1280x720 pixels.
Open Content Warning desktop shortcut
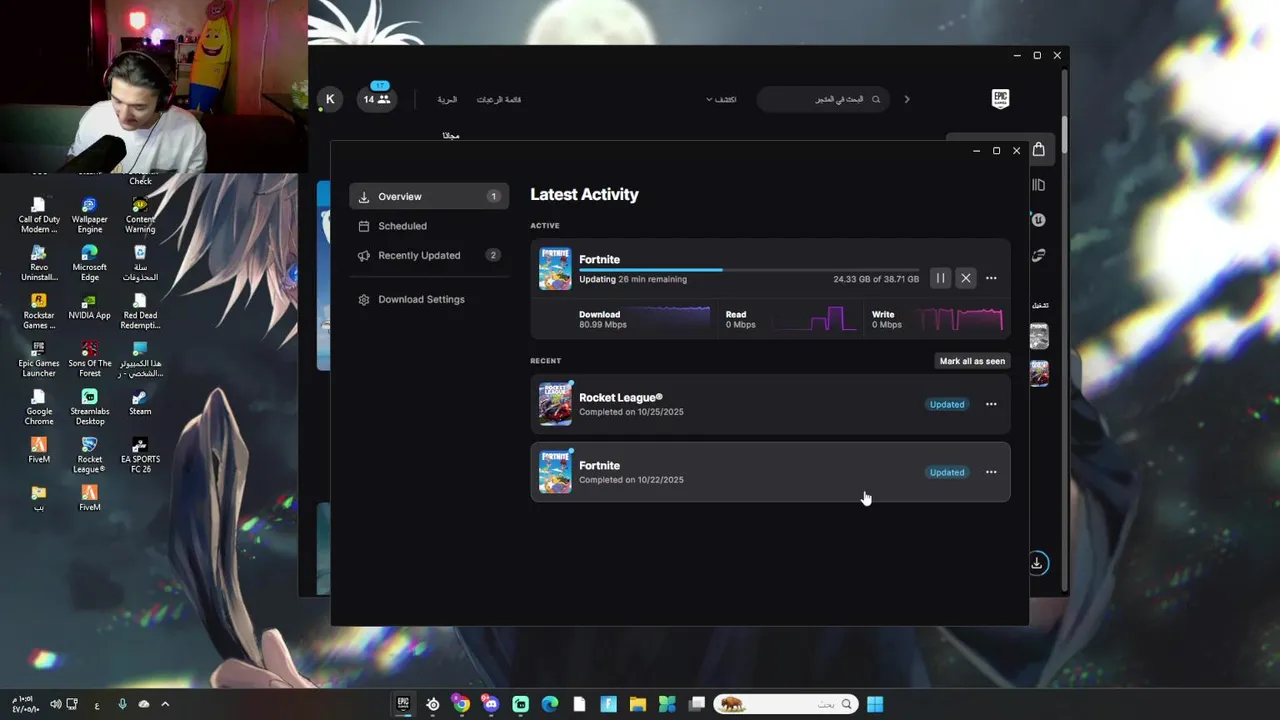140,215
